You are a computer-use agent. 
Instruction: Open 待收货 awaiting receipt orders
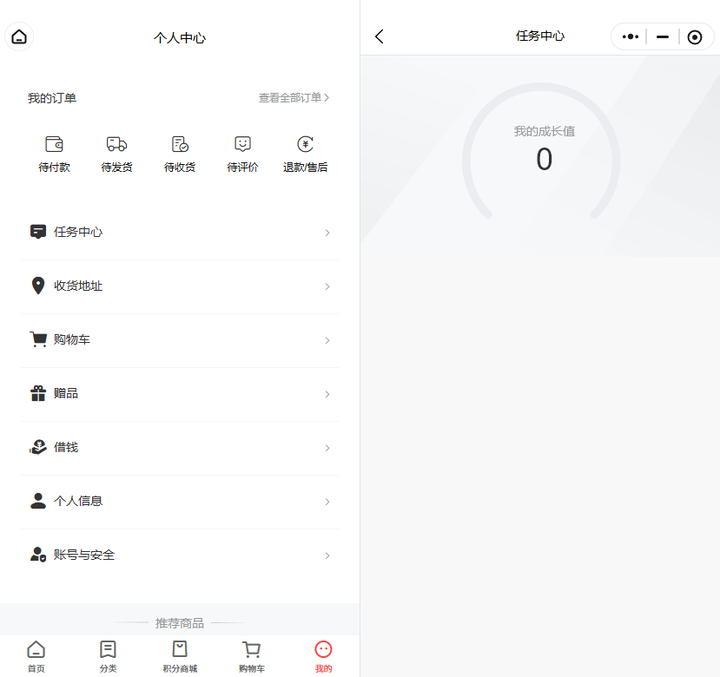180,154
